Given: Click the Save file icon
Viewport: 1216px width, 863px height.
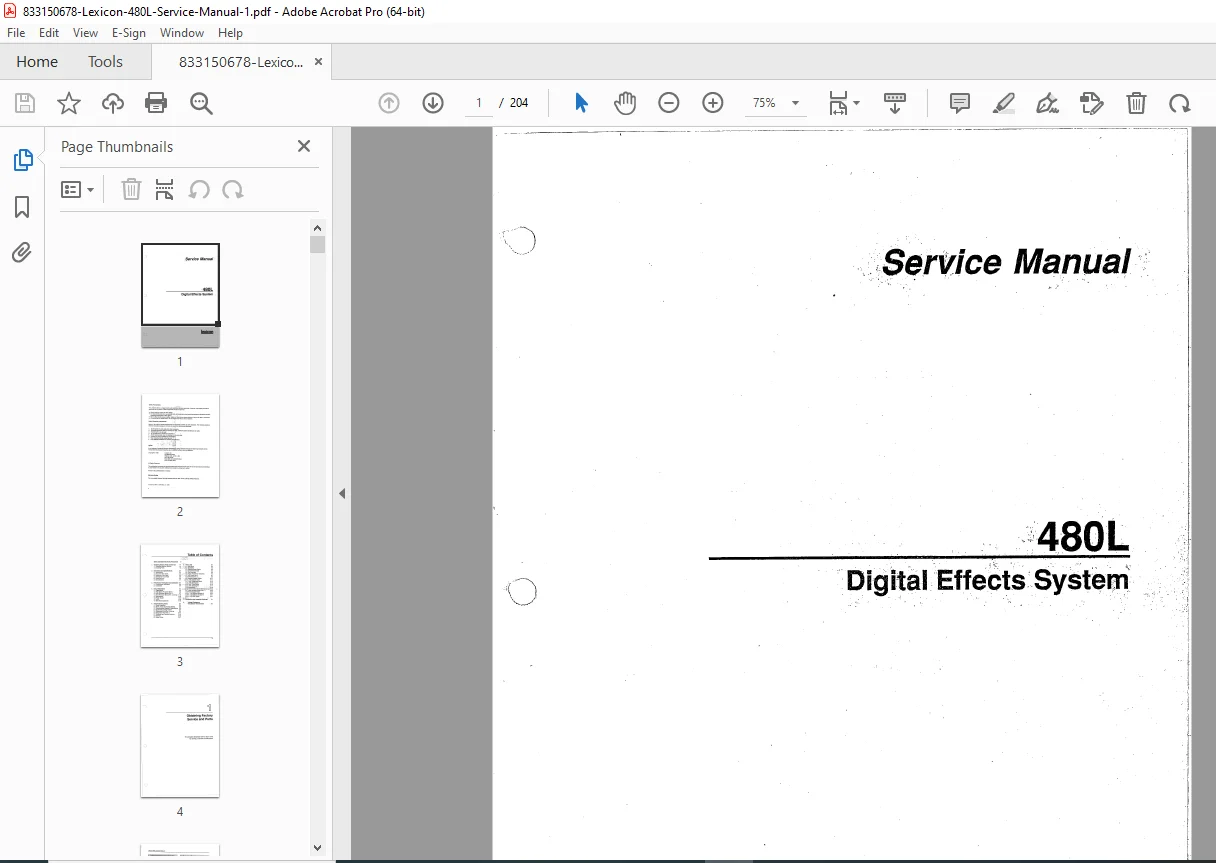Looking at the screenshot, I should 25,103.
